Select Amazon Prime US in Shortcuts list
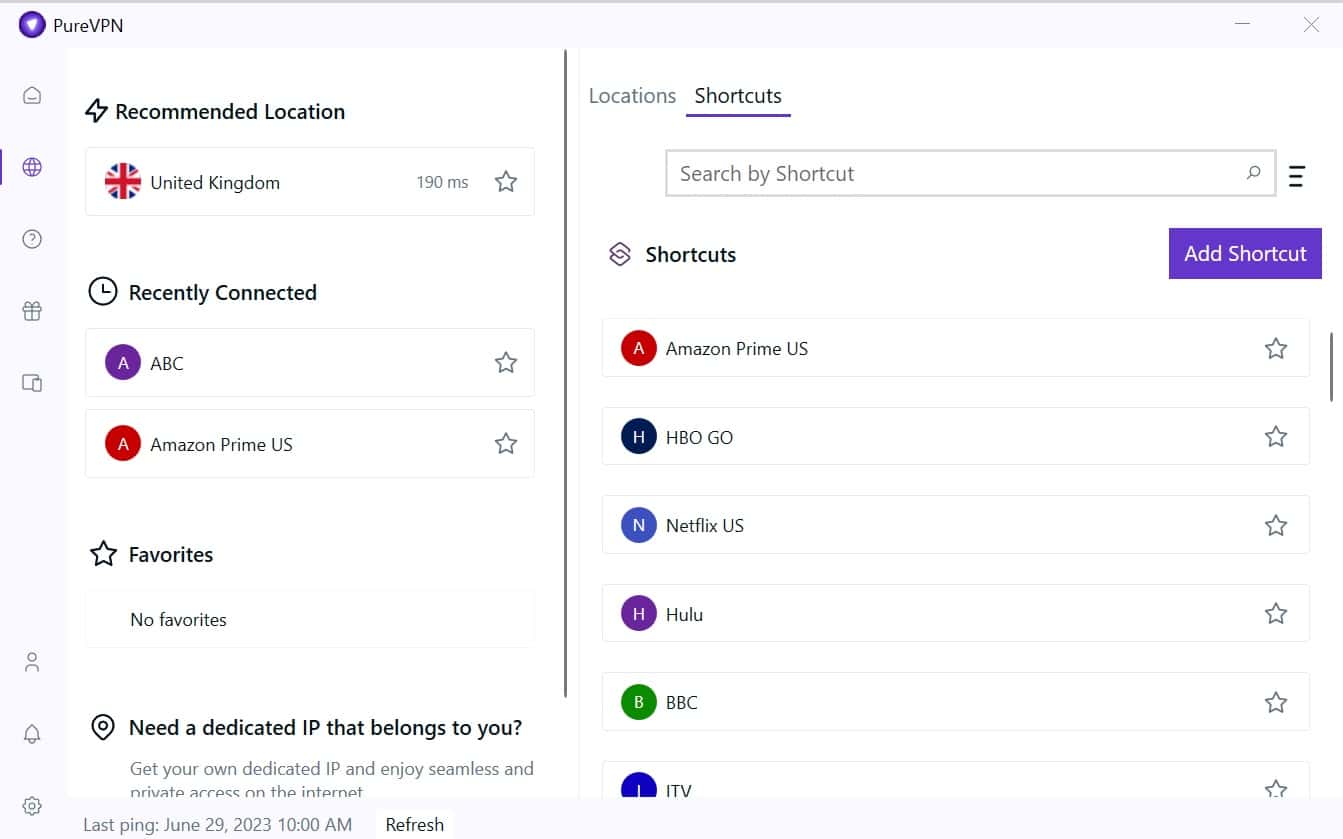The width and height of the screenshot is (1343, 839). click(955, 348)
